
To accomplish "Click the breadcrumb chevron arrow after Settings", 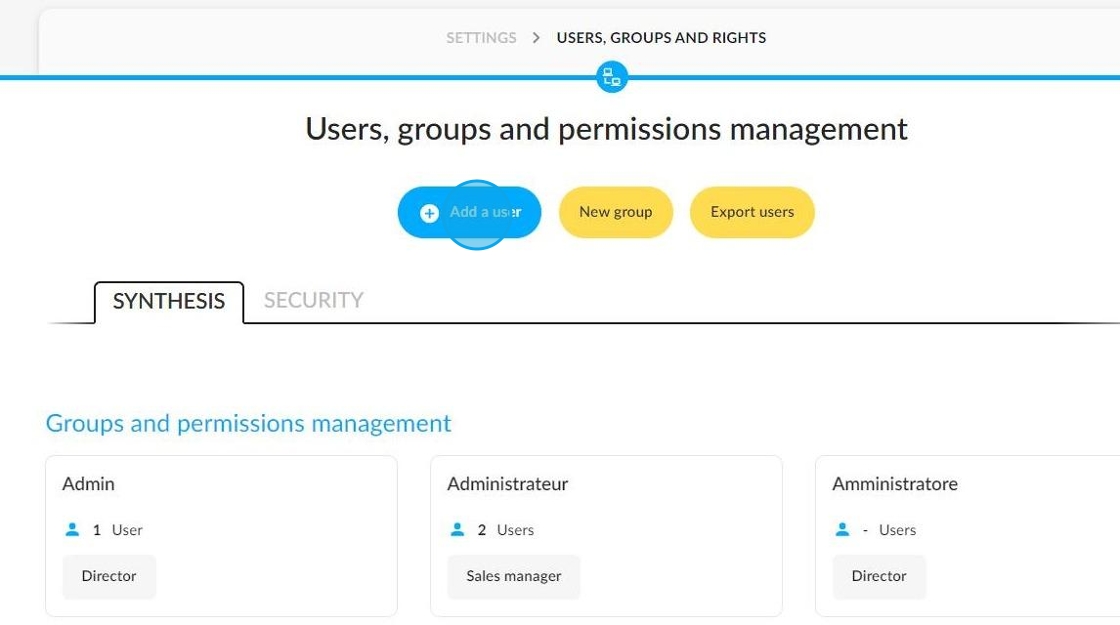I will 536,38.
